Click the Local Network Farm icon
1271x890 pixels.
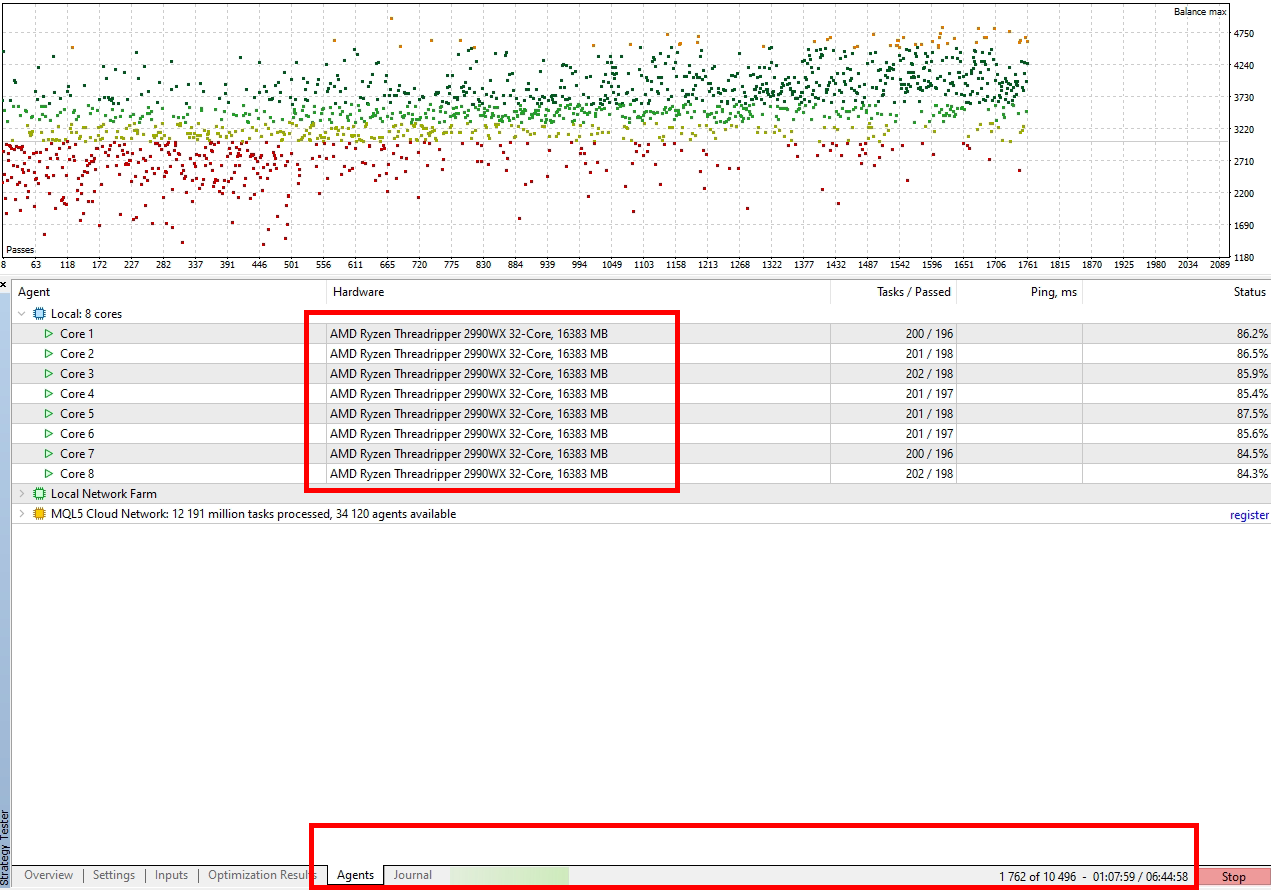click(x=40, y=494)
